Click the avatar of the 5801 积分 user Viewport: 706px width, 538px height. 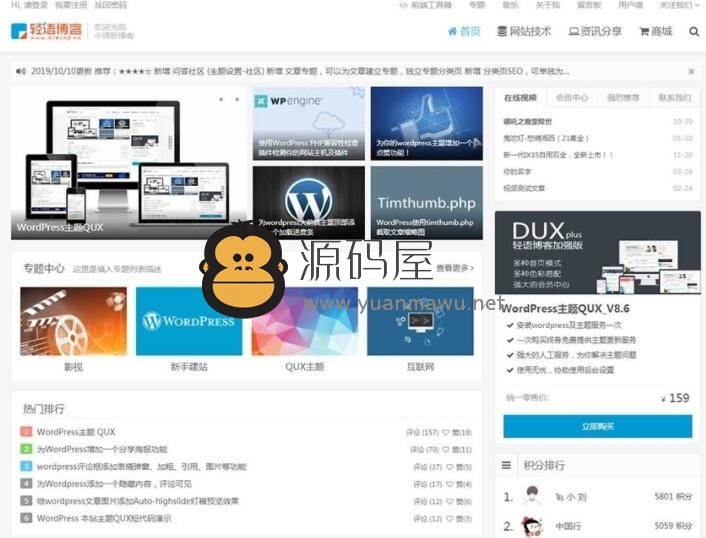click(533, 496)
